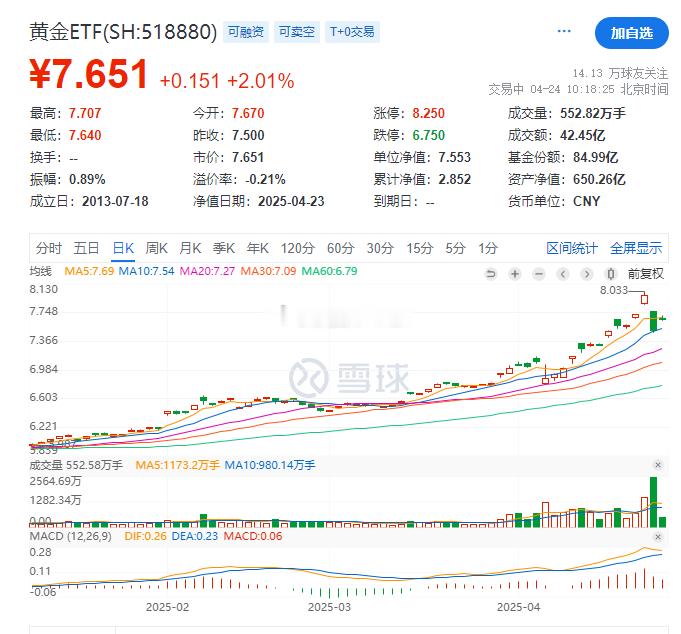The image size is (681, 634).
Task: Click the 涨停 8.250 value
Action: [x=428, y=113]
